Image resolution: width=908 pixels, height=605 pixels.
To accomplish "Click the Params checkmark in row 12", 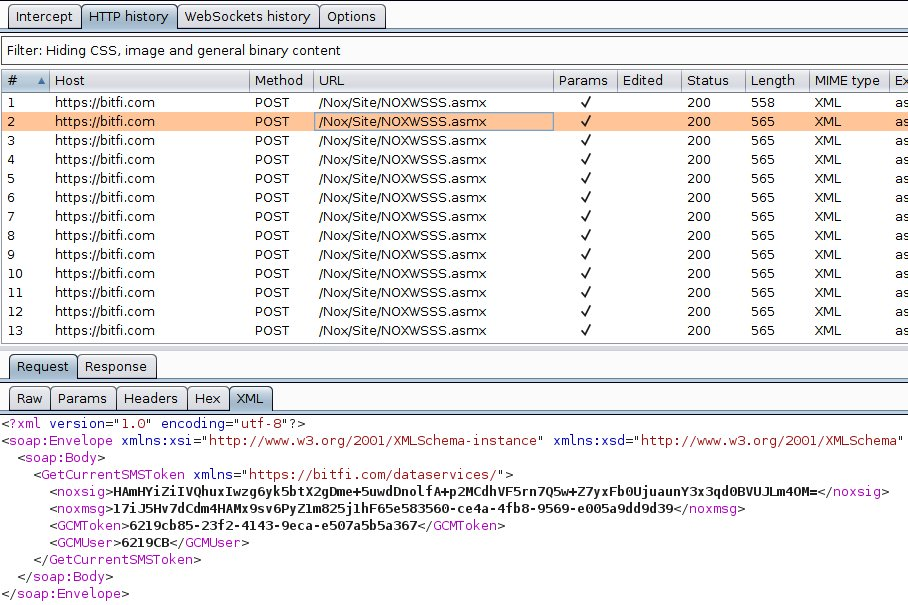I will pyautogui.click(x=586, y=311).
